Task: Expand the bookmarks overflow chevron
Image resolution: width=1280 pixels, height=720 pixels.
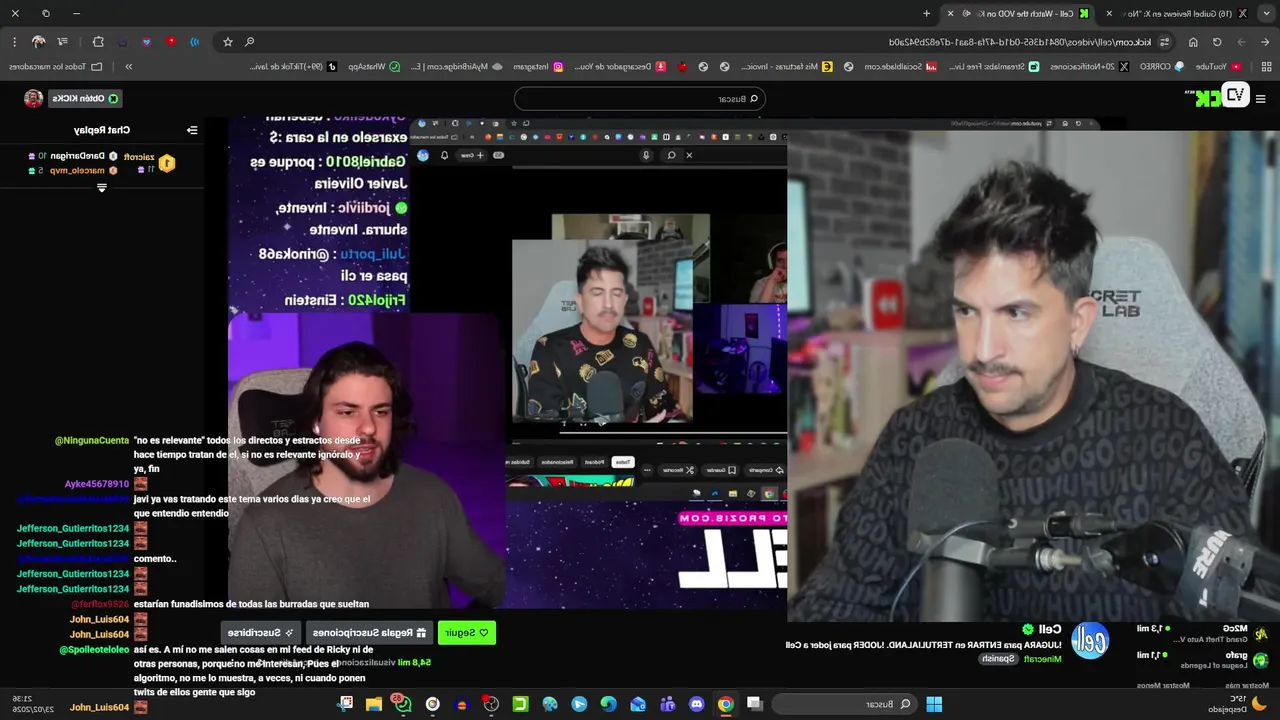Action: (x=129, y=67)
